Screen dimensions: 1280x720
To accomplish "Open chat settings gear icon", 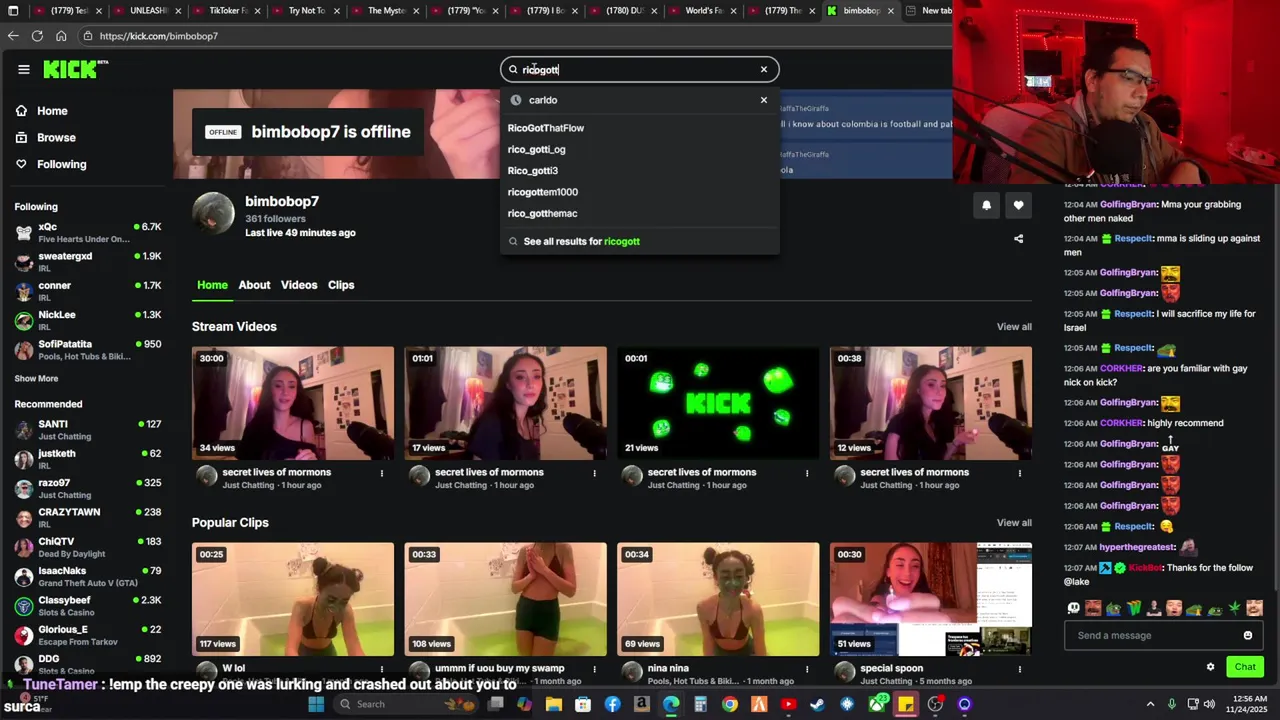I will 1210,667.
